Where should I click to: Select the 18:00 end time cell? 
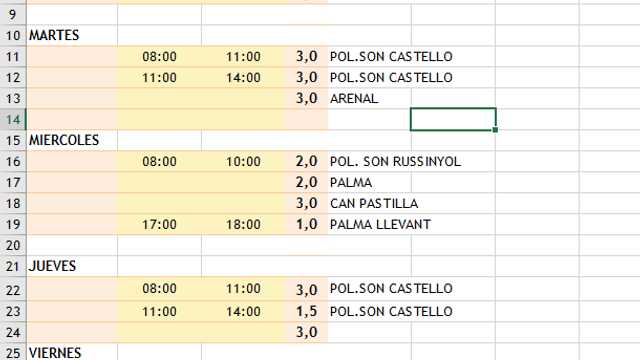pos(243,224)
